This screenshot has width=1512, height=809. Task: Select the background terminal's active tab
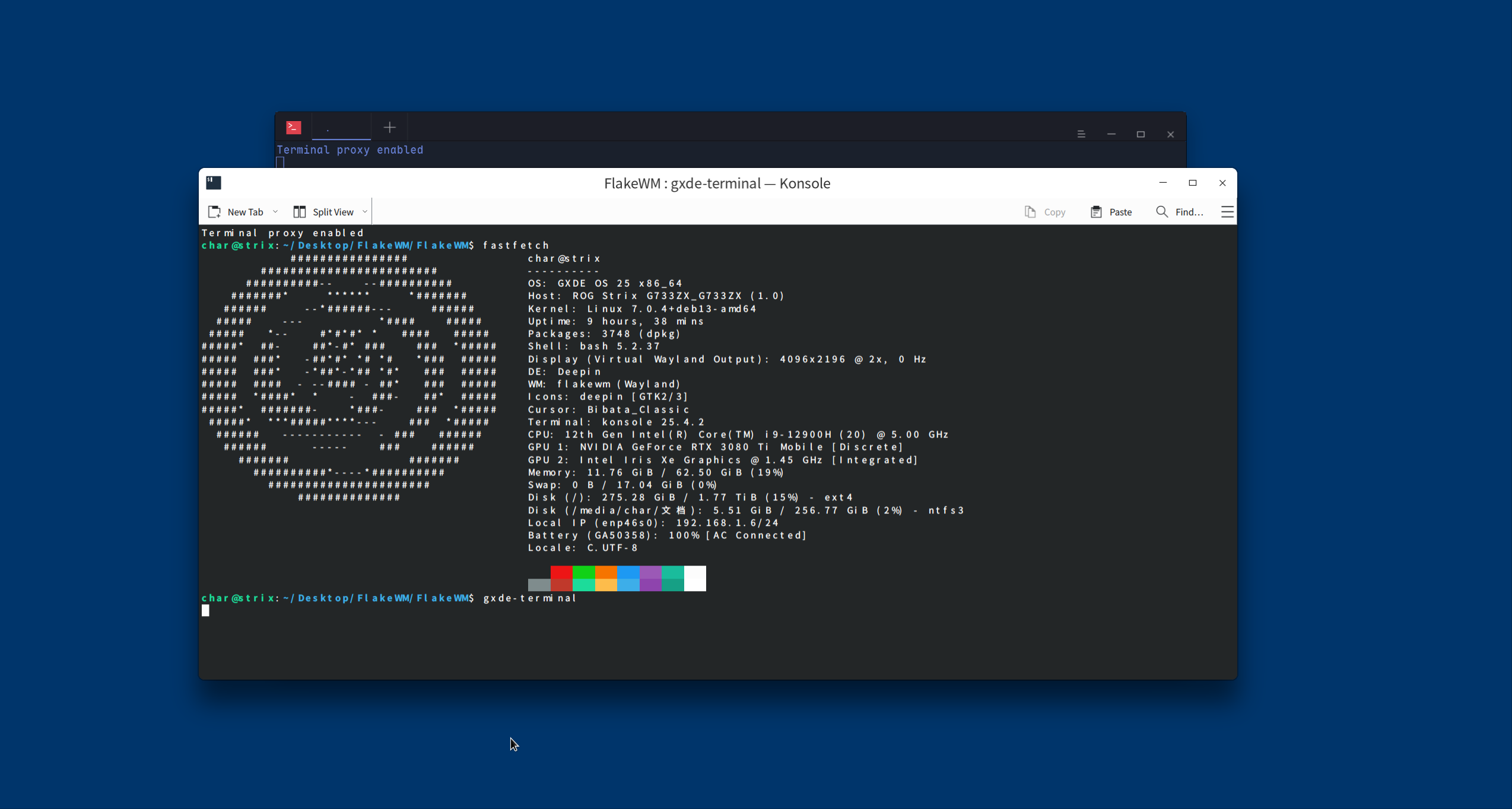pos(341,128)
